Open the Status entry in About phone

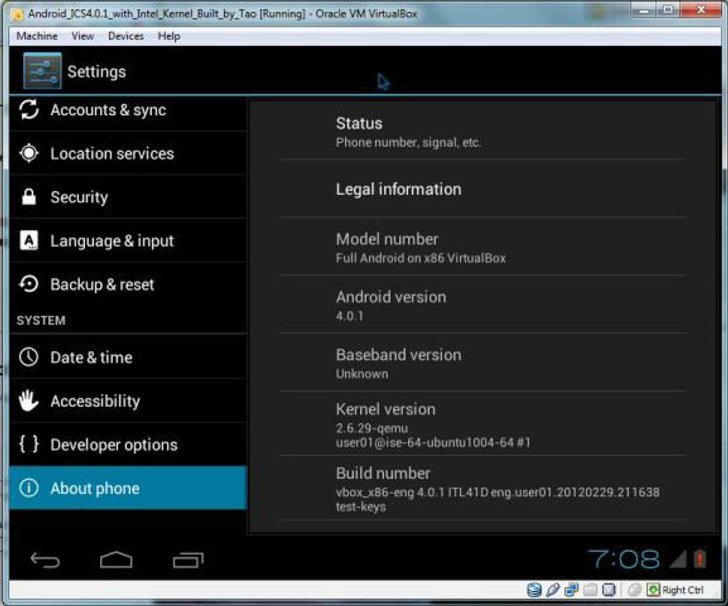tap(482, 132)
